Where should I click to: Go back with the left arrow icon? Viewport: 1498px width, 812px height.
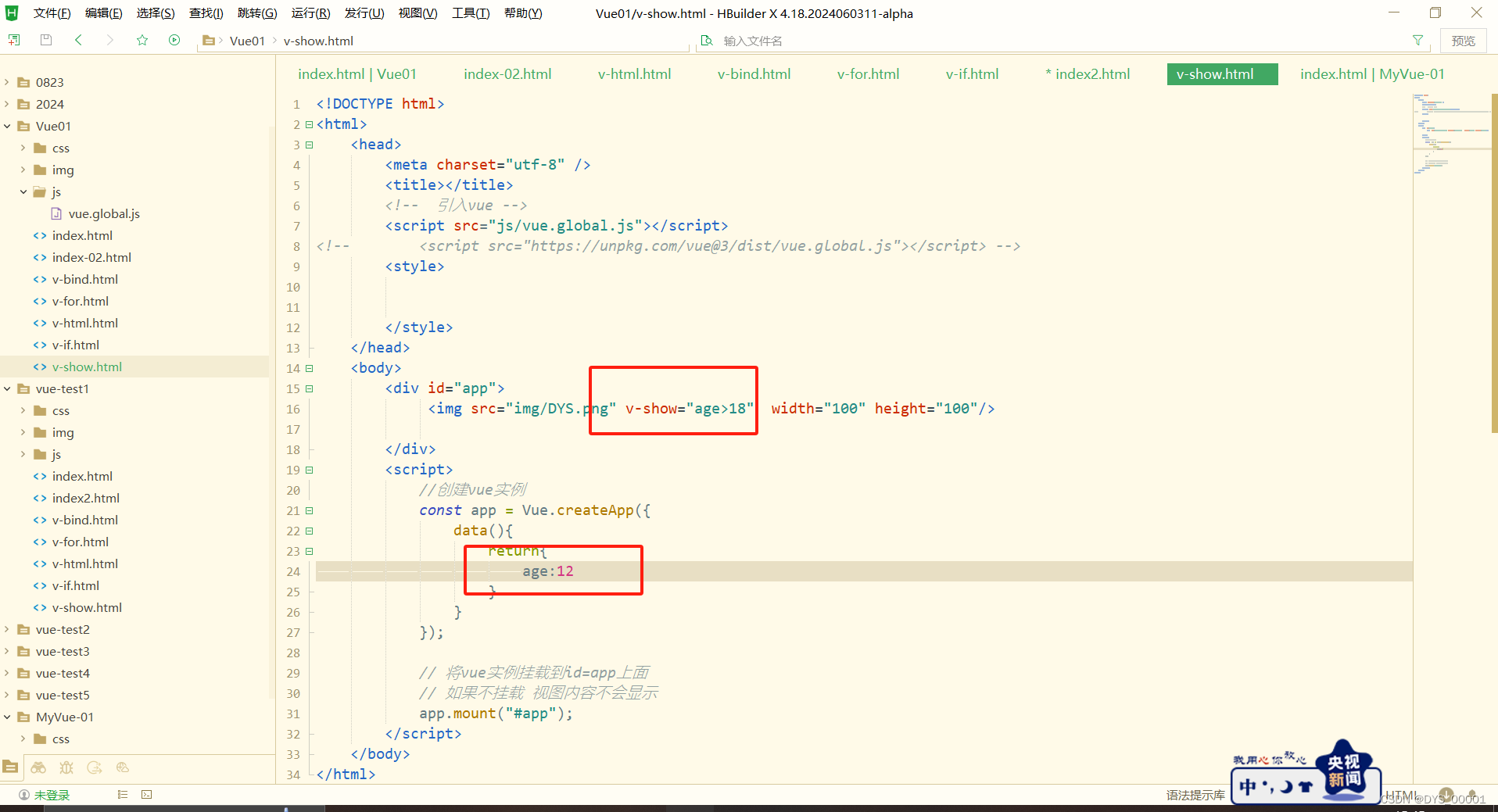pos(78,40)
